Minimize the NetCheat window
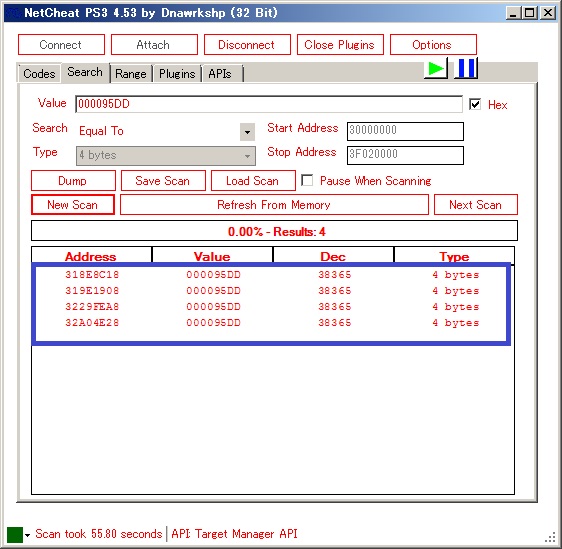Viewport: 562px width, 549px height. click(513, 14)
